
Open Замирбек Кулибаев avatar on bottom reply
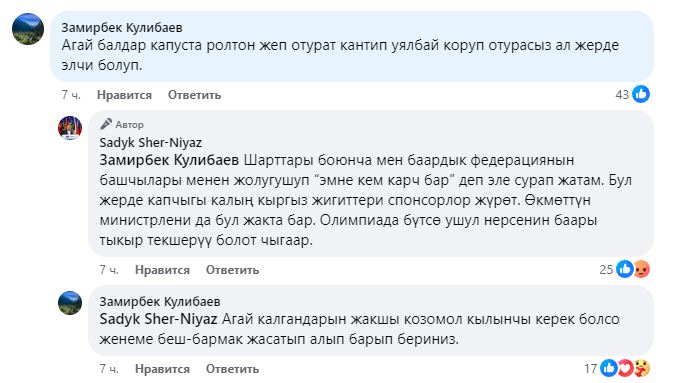point(70,303)
